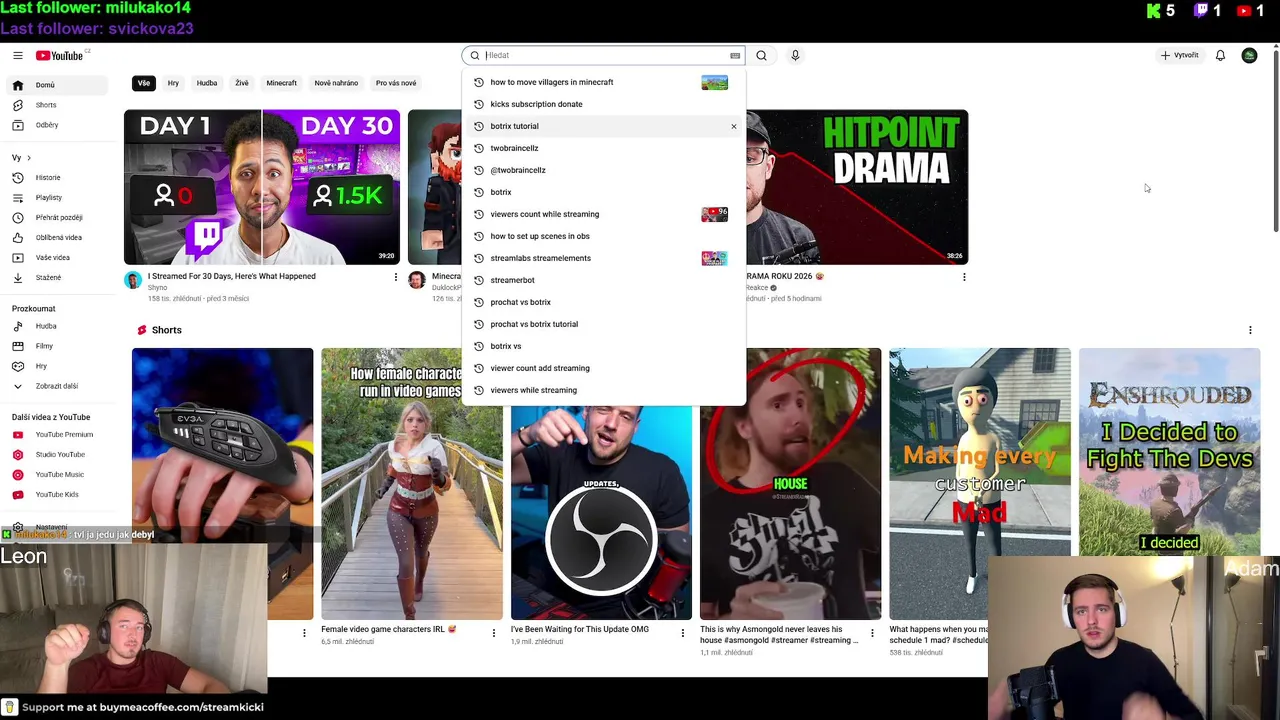Focus the Hledat search input field

pos(605,56)
